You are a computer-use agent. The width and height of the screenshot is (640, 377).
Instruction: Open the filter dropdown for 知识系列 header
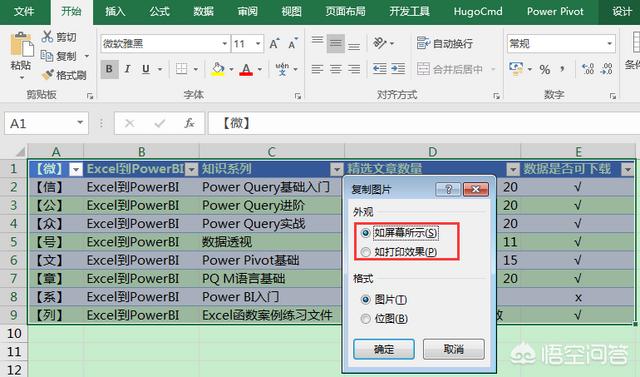tap(337, 169)
